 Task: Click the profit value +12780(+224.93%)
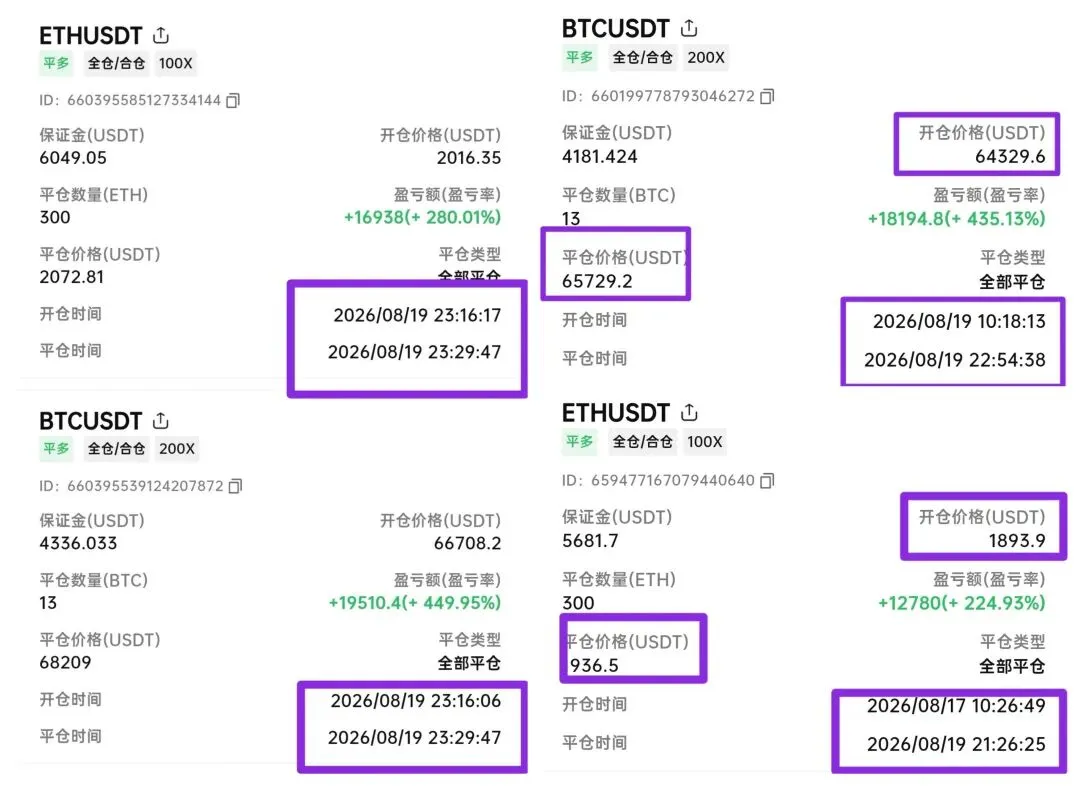[962, 603]
